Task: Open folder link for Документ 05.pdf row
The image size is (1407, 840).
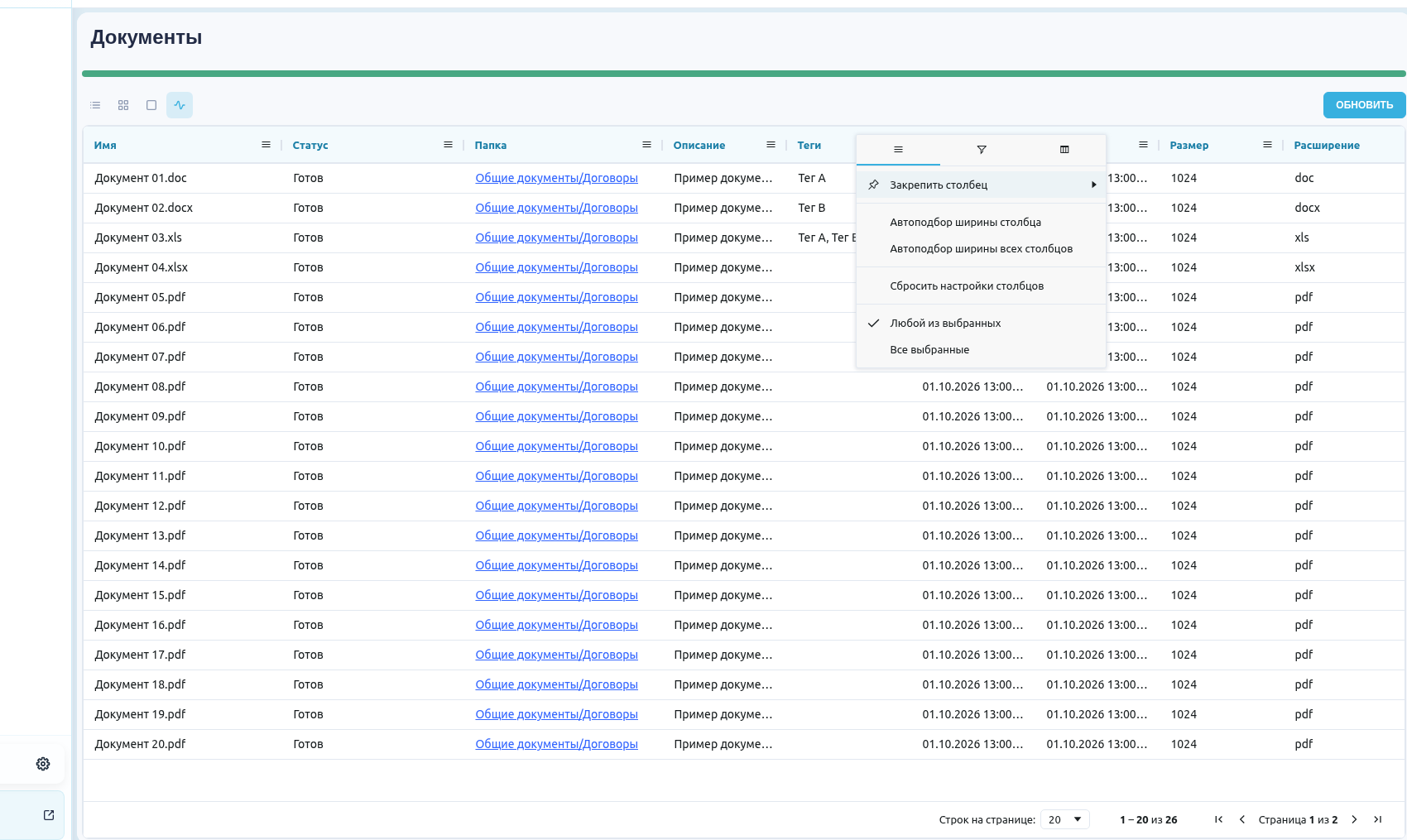Action: [556, 297]
